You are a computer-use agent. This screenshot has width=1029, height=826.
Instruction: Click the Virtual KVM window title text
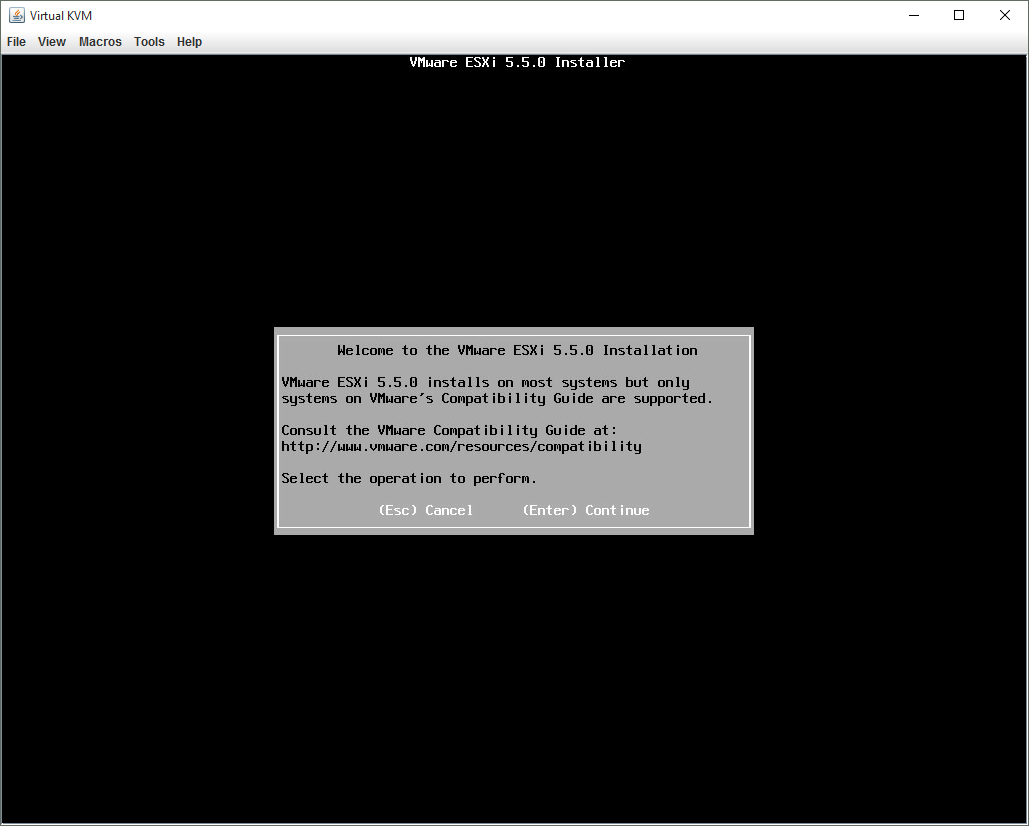[x=62, y=15]
